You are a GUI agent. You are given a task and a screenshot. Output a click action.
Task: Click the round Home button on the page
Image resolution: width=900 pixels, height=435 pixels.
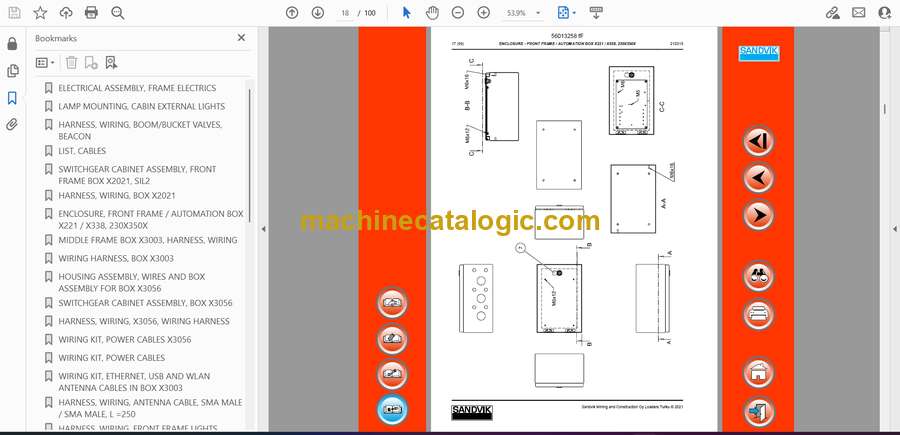tap(758, 372)
